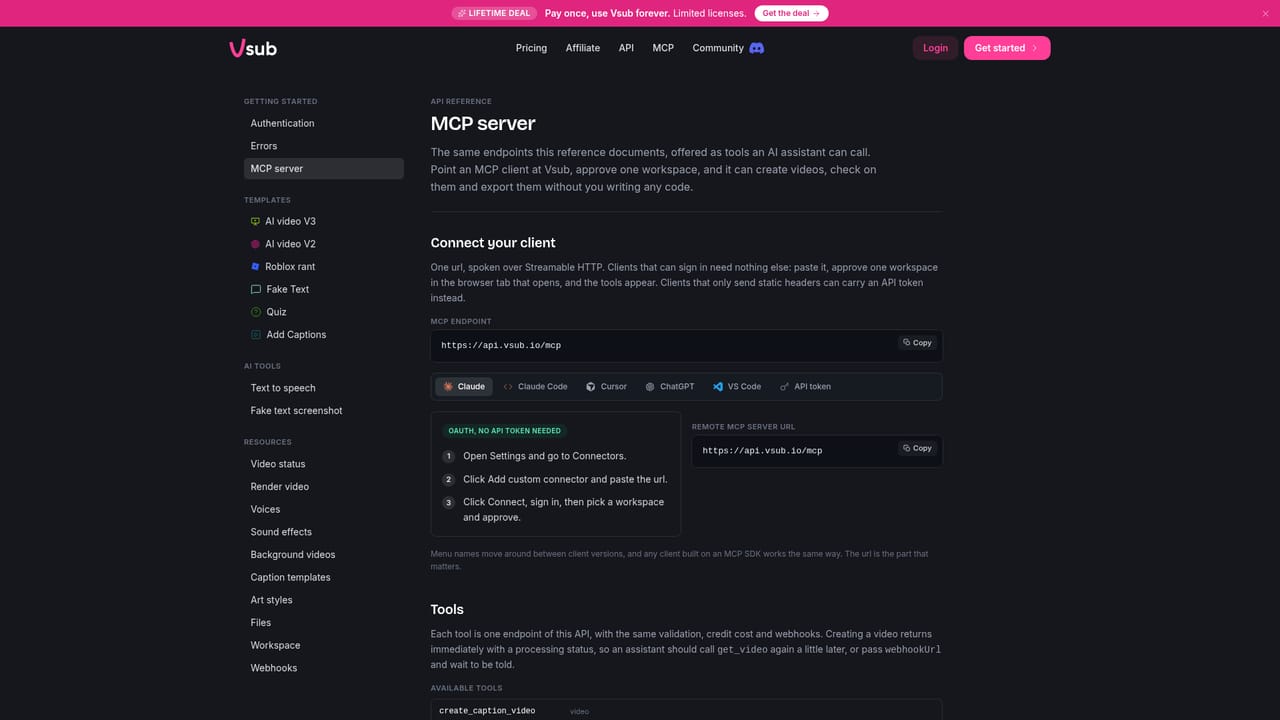This screenshot has height=720, width=1280.
Task: Click the create_caption_video tool row
Action: pyautogui.click(x=686, y=711)
